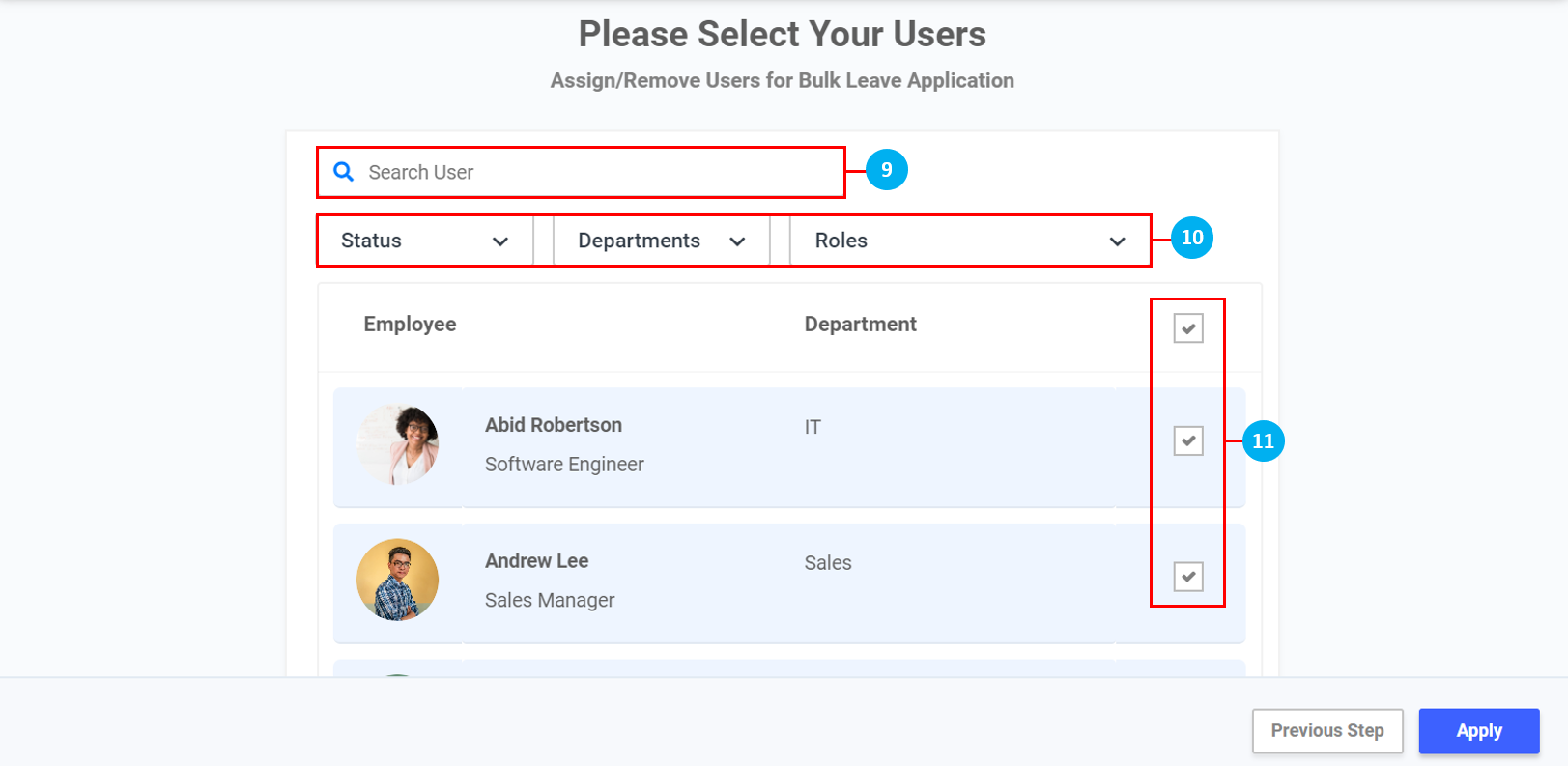Click Abid Robertson's profile photo
1568x766 pixels.
(x=398, y=444)
